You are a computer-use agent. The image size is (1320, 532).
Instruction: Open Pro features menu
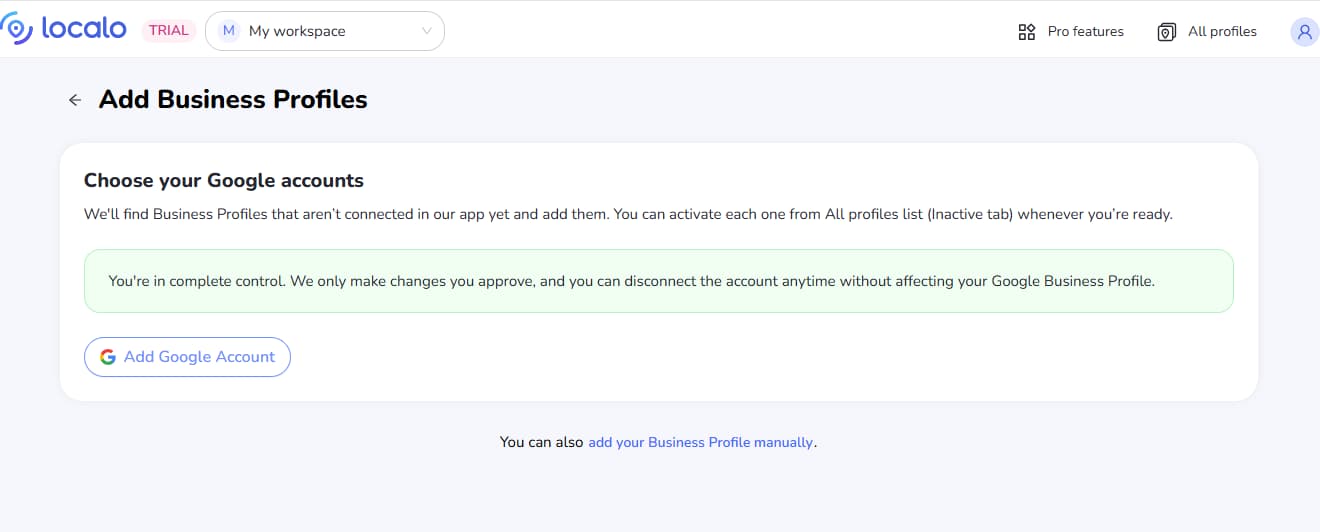coord(1071,32)
